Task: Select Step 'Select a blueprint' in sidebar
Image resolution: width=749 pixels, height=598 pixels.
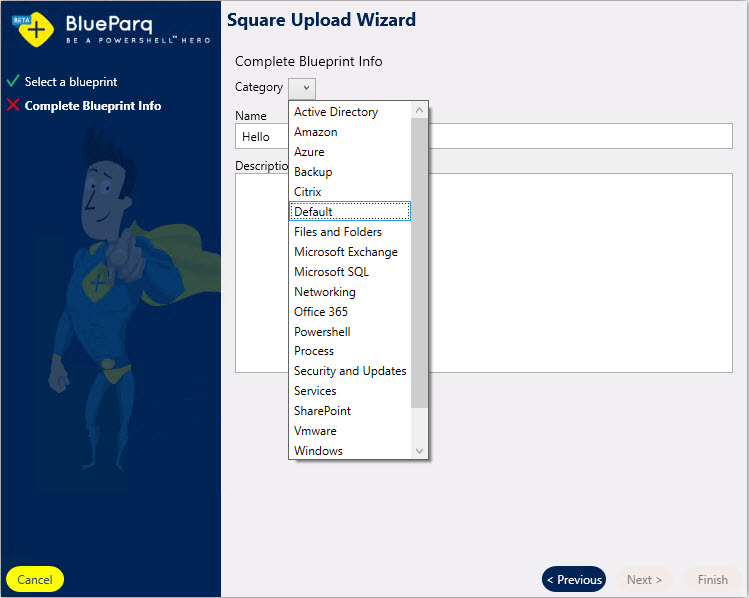Action: tap(71, 82)
